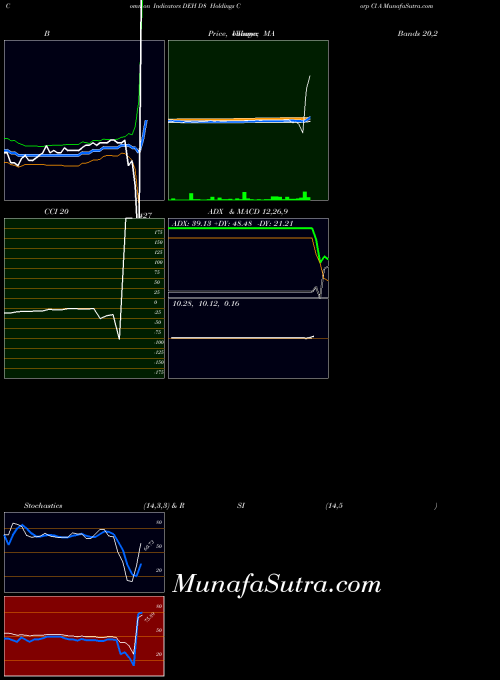Open the Bollinger Bands chart panel
The image size is (500, 680).
pyautogui.click(x=85, y=121)
